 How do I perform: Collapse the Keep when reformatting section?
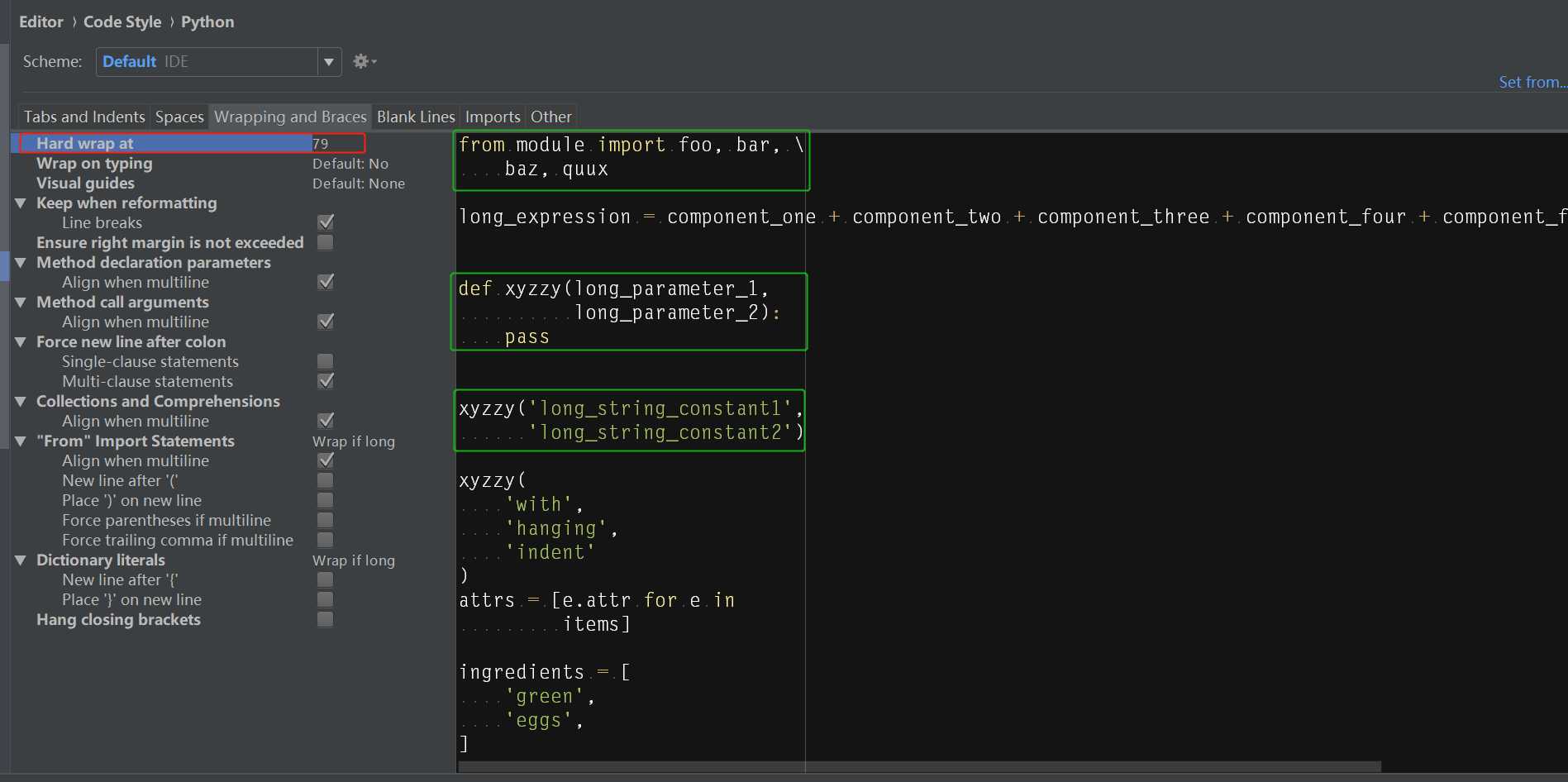pyautogui.click(x=21, y=203)
